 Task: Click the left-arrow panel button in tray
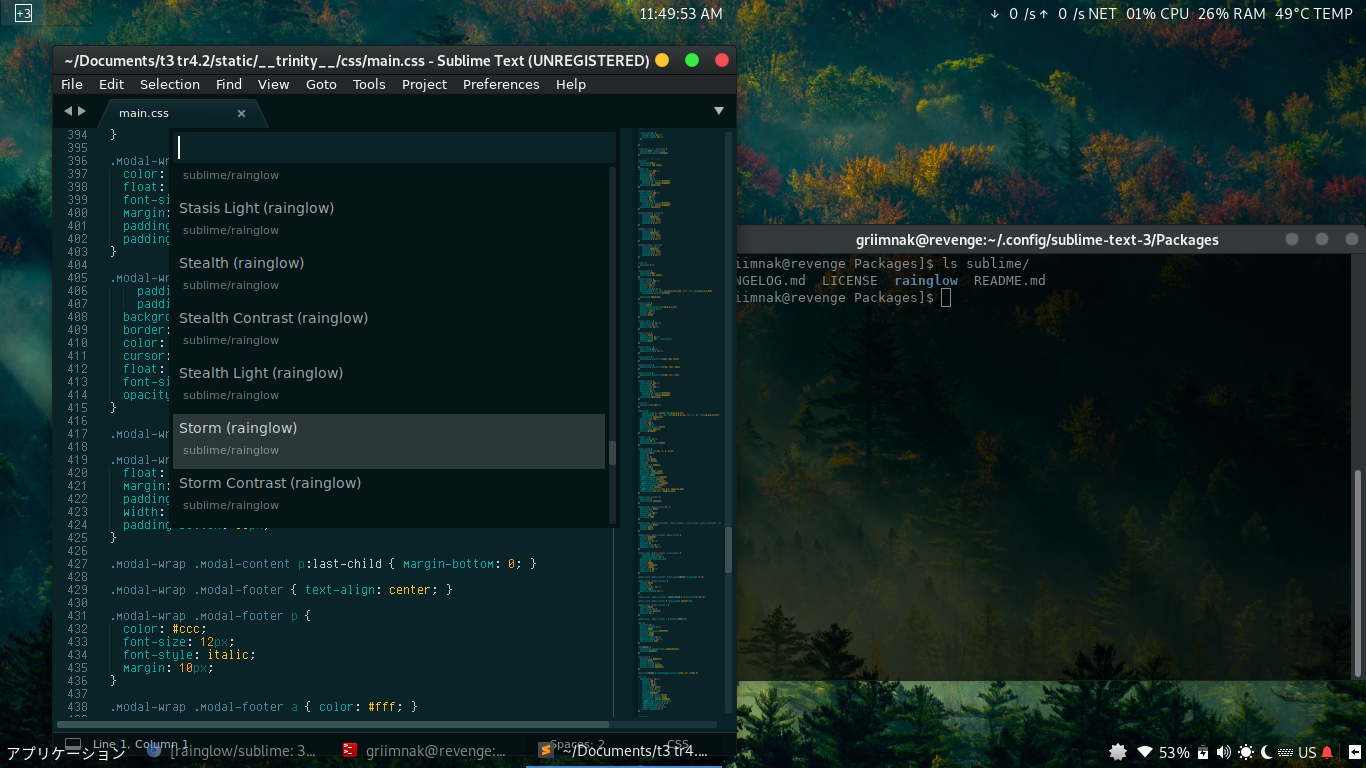point(1354,752)
